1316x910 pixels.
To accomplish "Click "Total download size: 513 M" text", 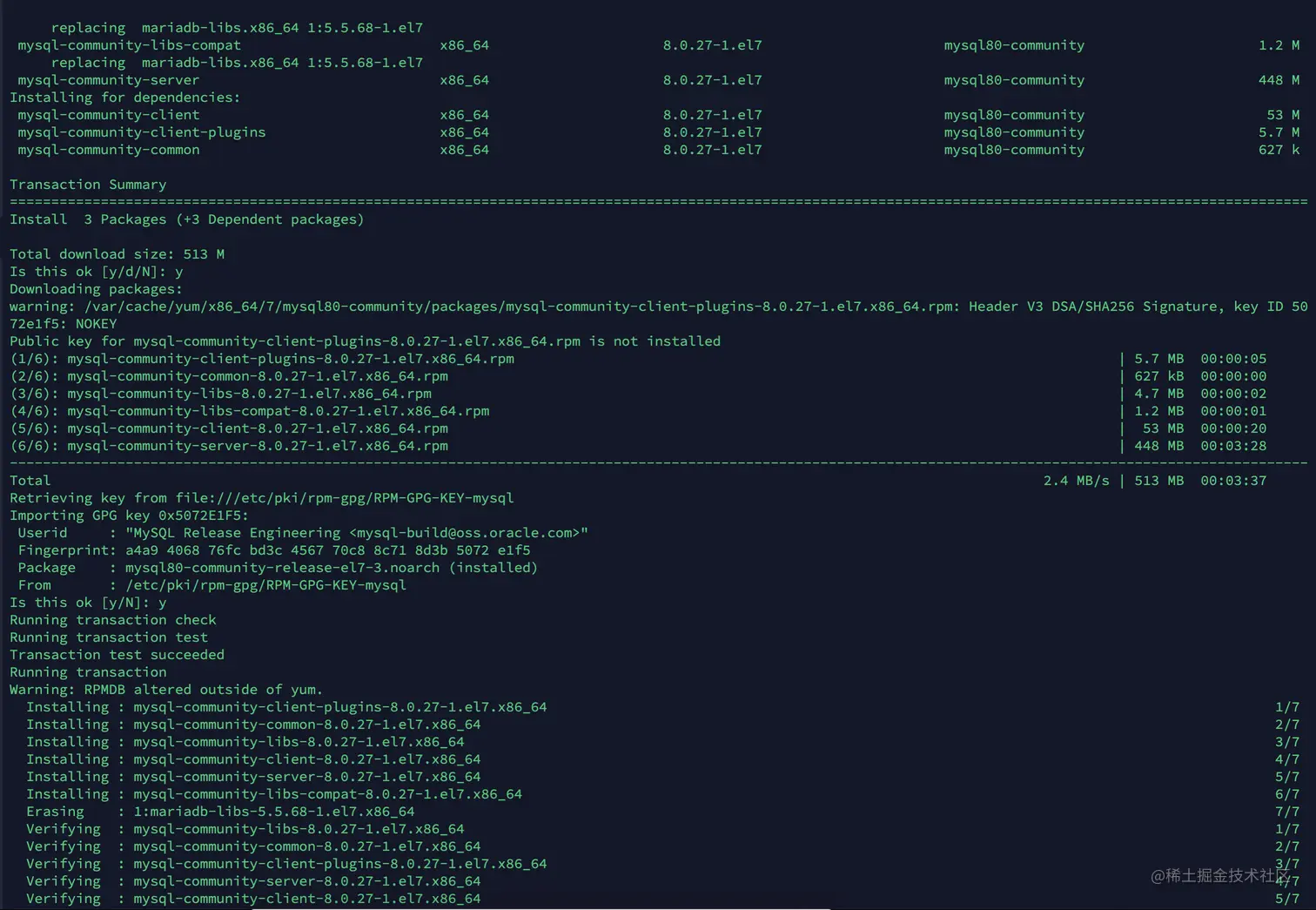I will point(117,254).
